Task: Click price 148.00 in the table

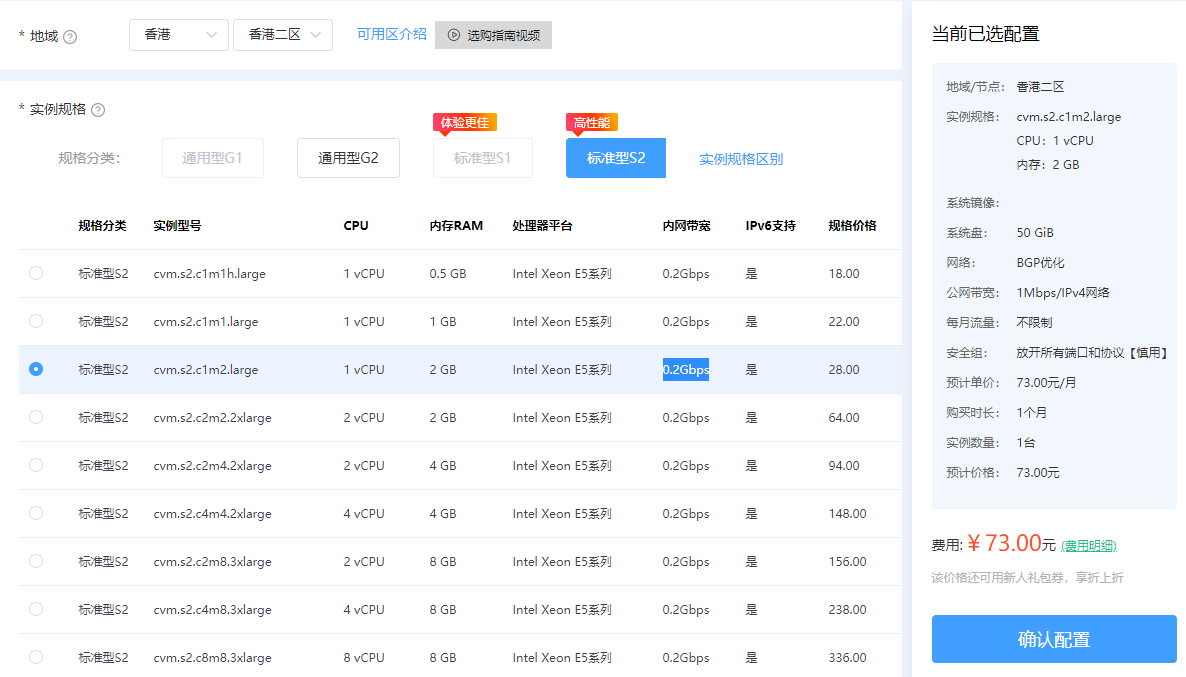Action: [847, 514]
